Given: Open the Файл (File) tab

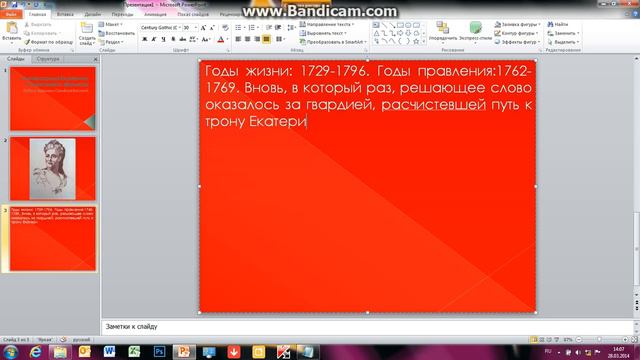Looking at the screenshot, I should [11, 14].
